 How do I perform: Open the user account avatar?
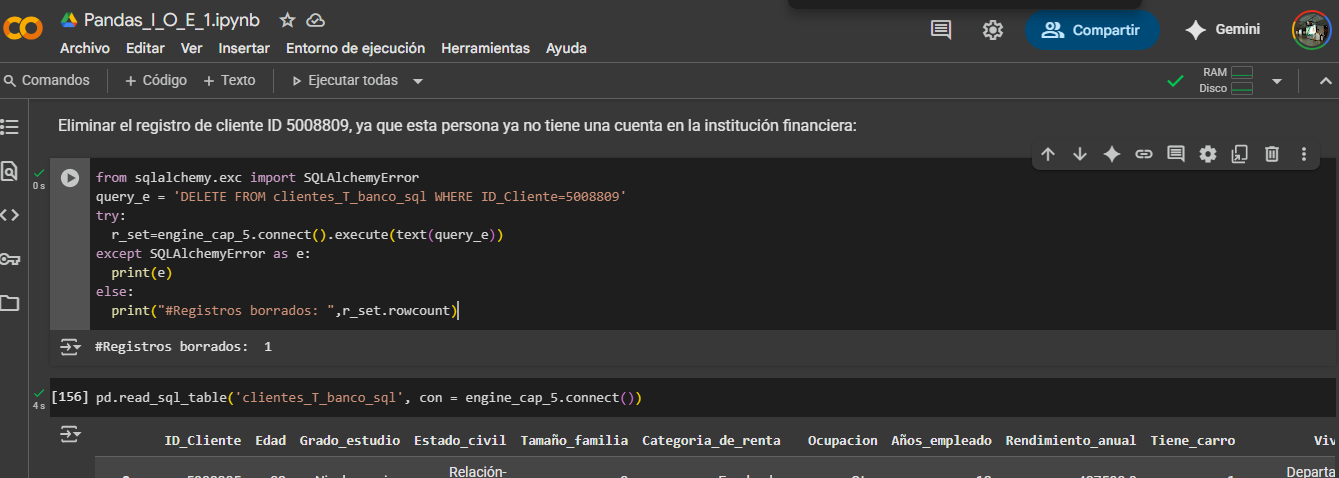(x=1310, y=30)
